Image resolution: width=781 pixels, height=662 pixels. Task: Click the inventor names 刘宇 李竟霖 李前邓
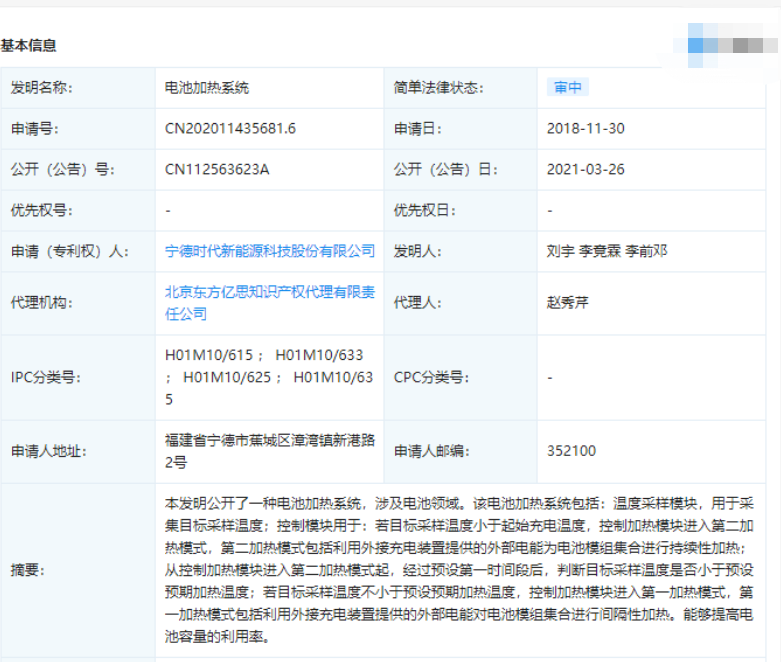click(607, 251)
